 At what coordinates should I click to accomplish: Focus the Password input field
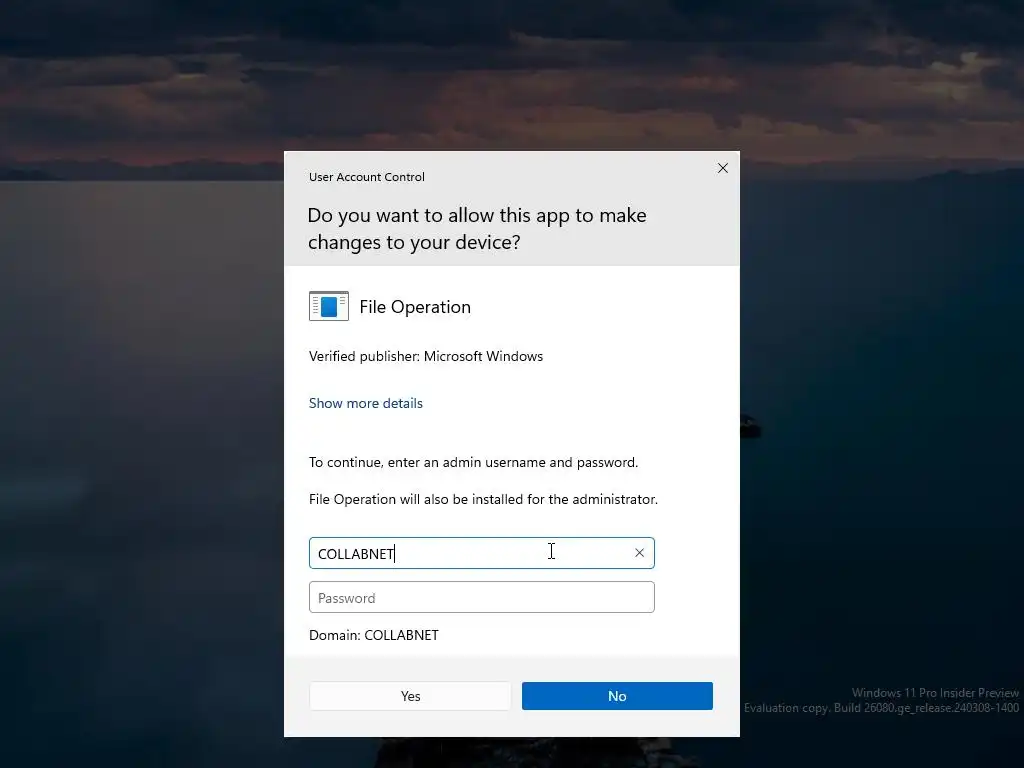482,598
